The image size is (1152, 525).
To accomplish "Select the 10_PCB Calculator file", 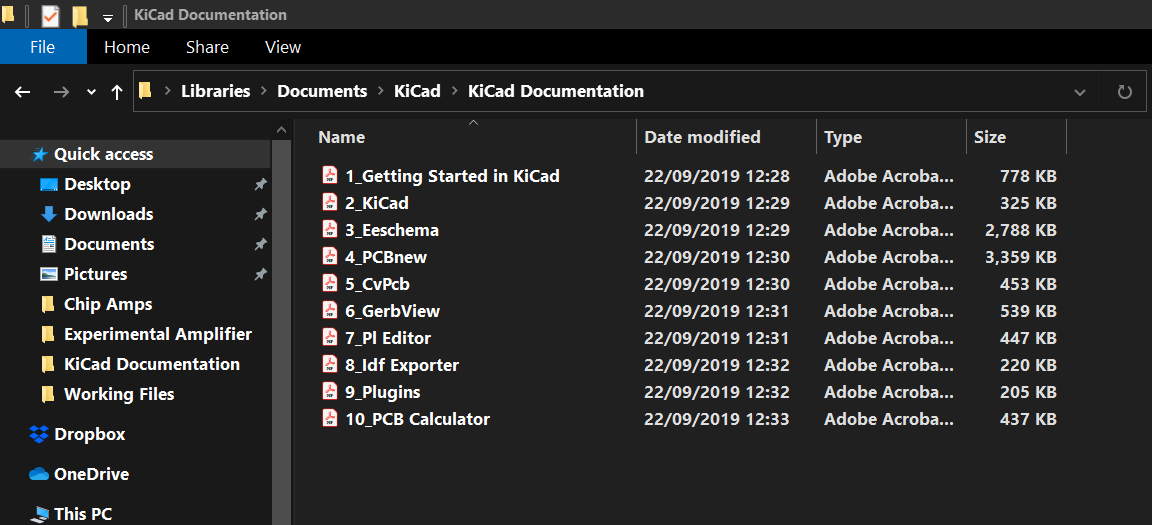I will coord(417,419).
